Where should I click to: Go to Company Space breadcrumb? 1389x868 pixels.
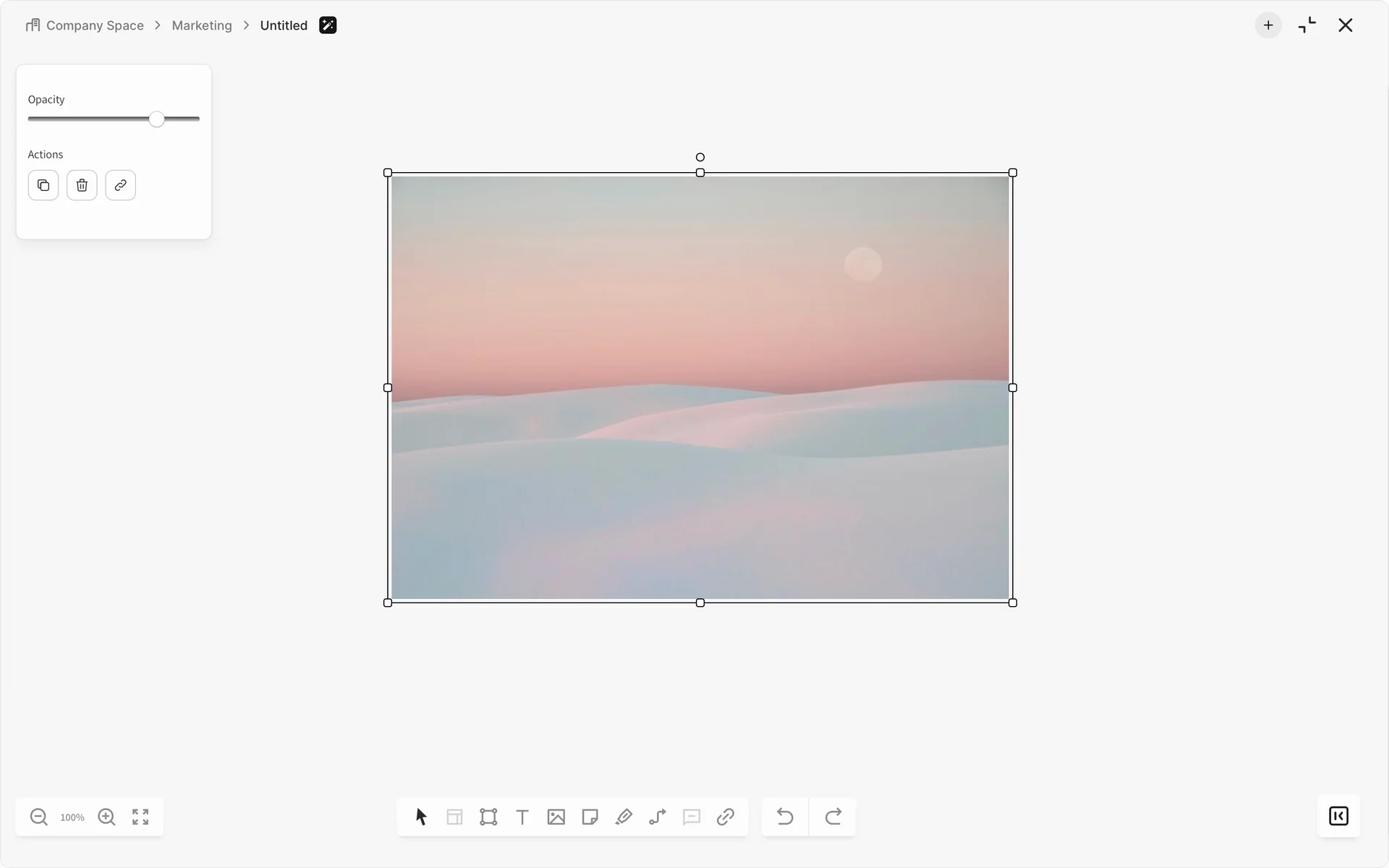[x=94, y=25]
